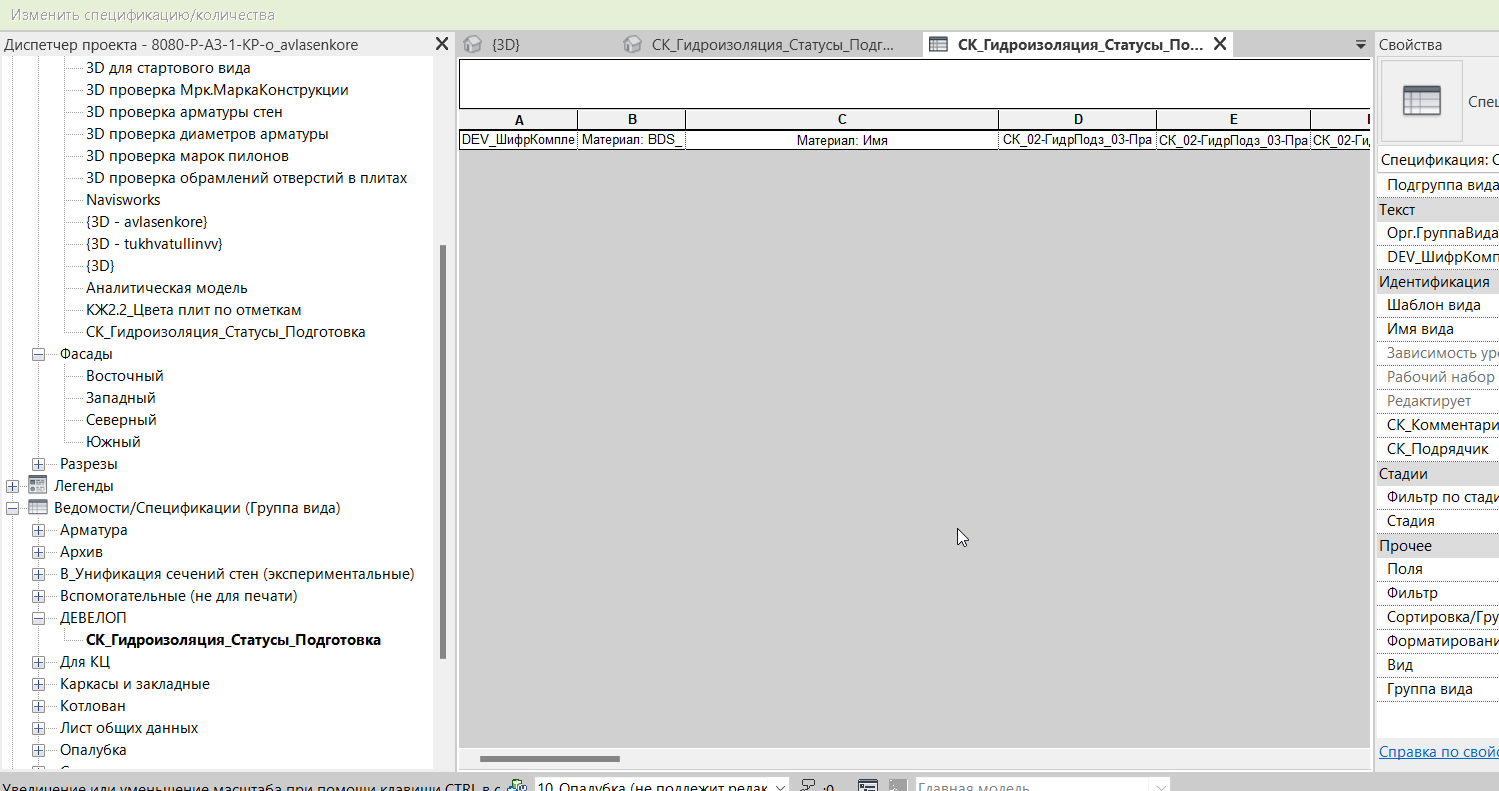Click the schedule title input area

[x=914, y=84]
